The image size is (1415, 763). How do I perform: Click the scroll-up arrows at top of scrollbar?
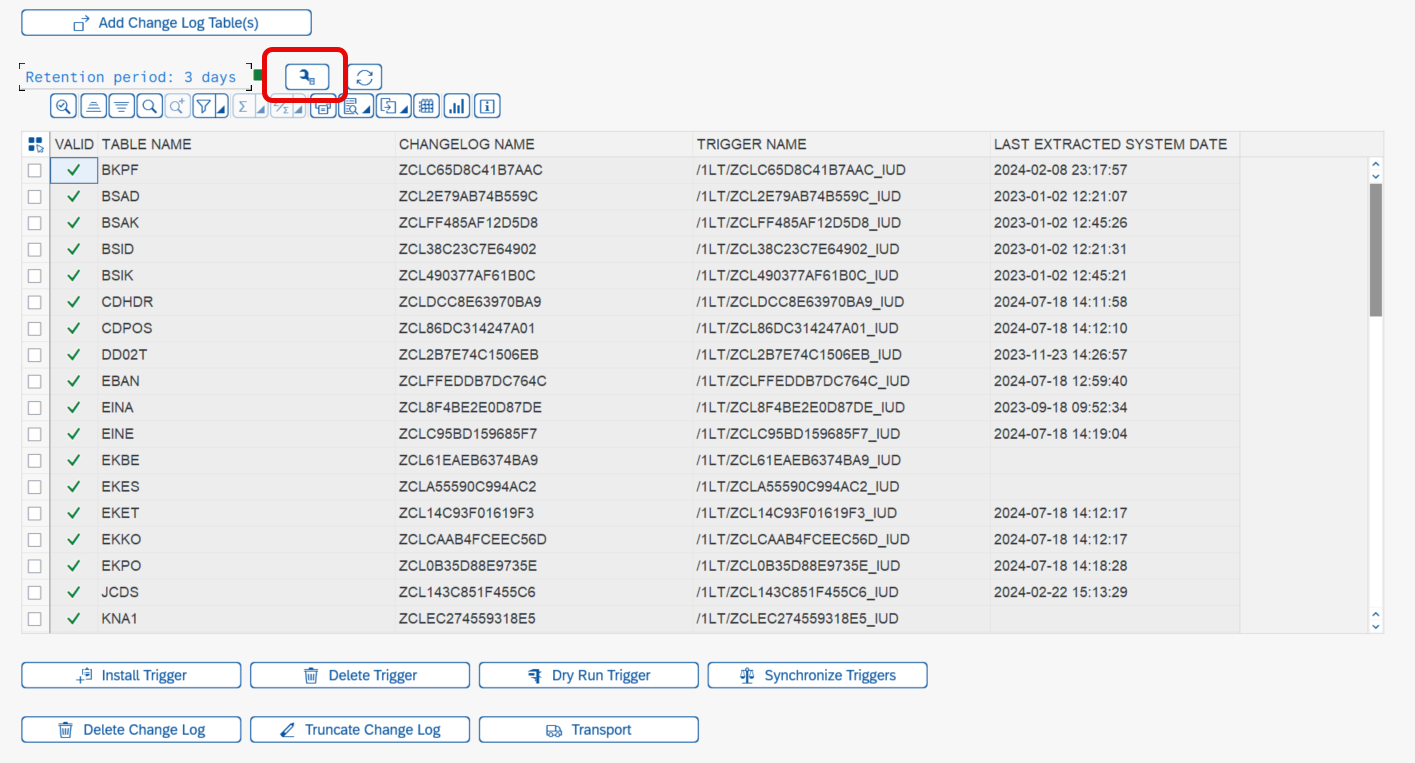pyautogui.click(x=1375, y=170)
